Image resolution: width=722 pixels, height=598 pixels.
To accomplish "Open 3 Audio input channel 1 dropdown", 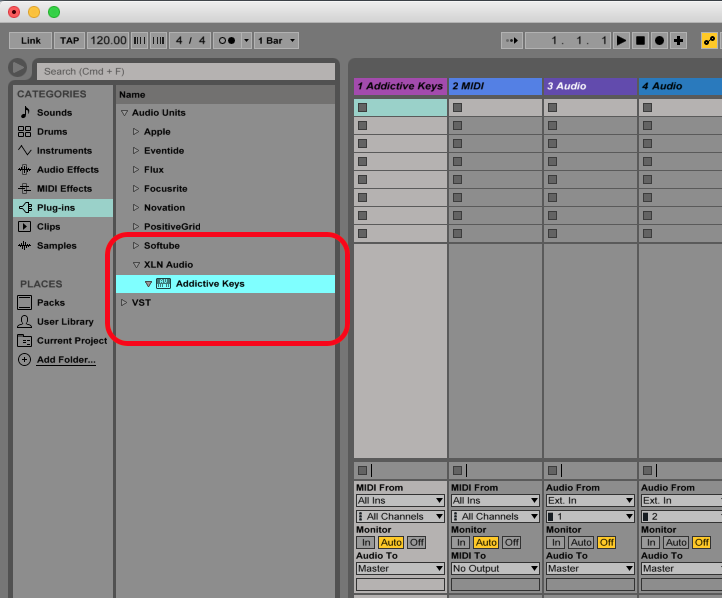I will point(590,517).
